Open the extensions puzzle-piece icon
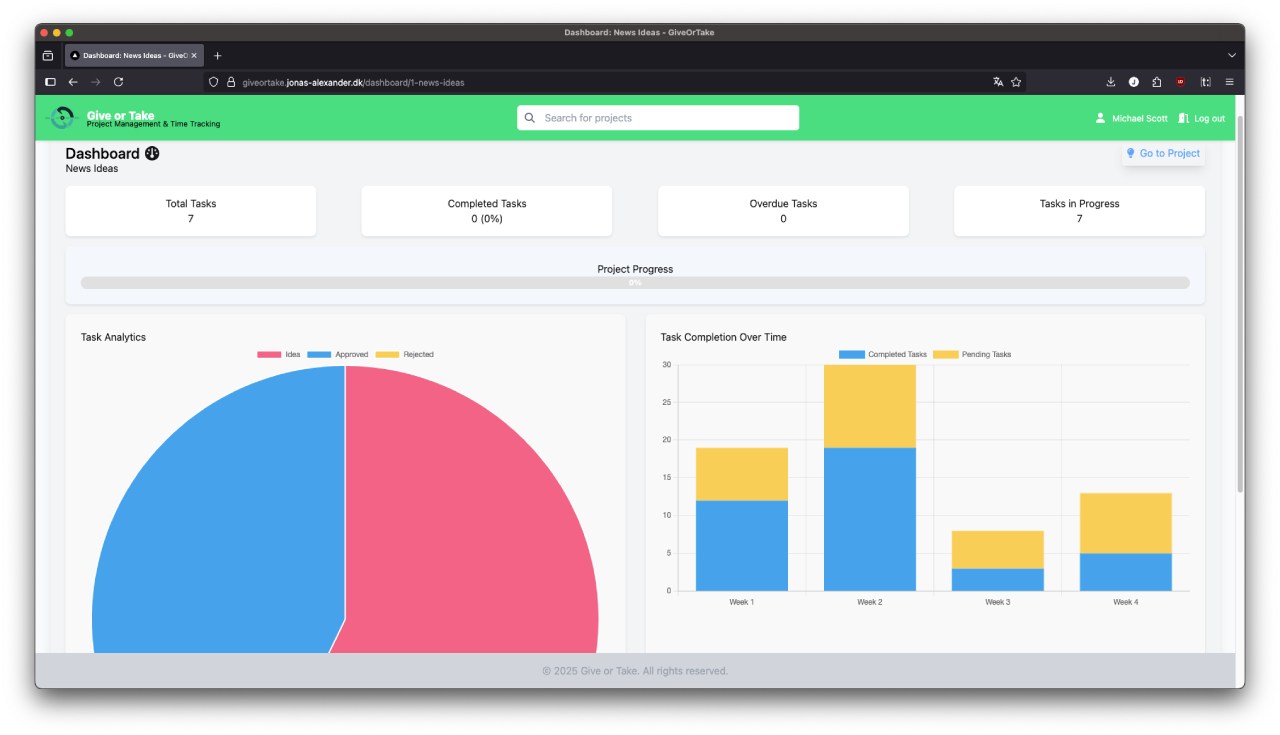Viewport: 1280px width, 735px height. click(1157, 82)
